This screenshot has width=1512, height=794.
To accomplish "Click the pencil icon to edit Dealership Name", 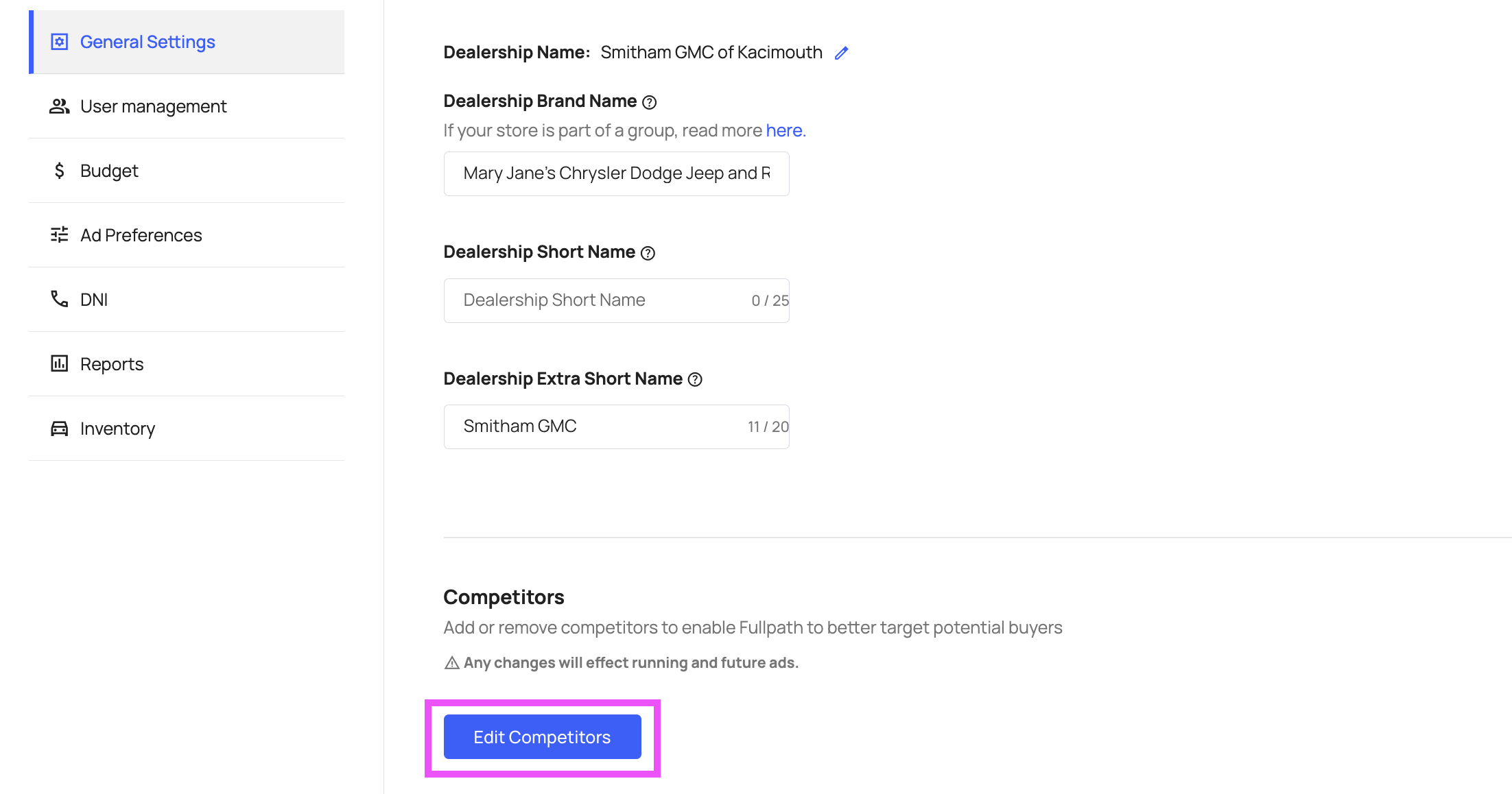I will pyautogui.click(x=842, y=53).
